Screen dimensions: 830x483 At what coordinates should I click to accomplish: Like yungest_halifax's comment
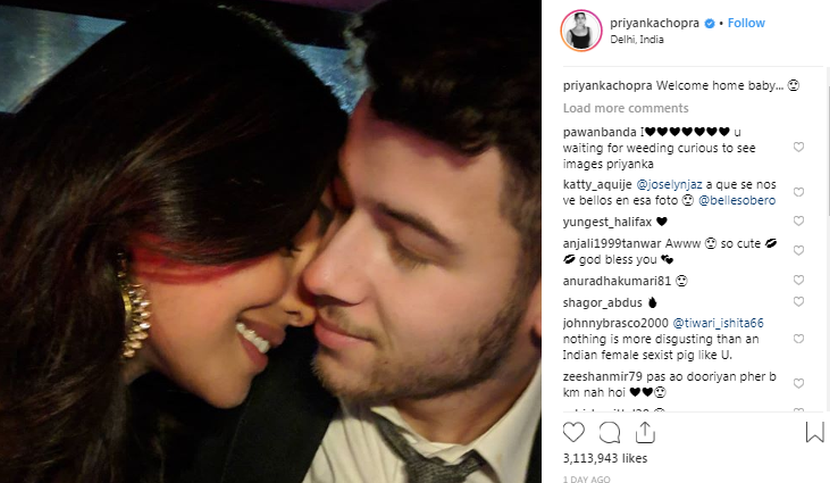(x=799, y=220)
